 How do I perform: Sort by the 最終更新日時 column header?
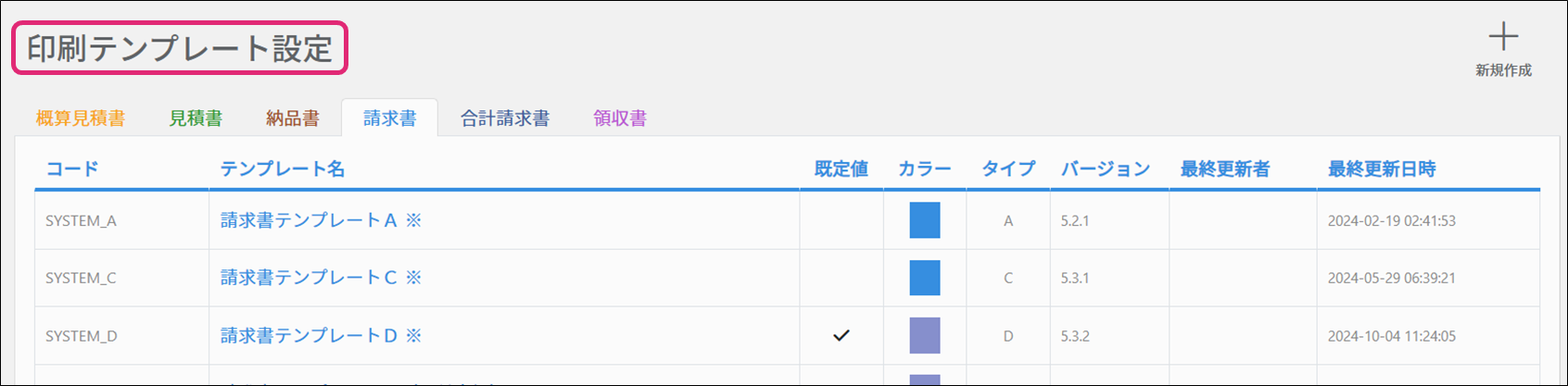point(1382,169)
